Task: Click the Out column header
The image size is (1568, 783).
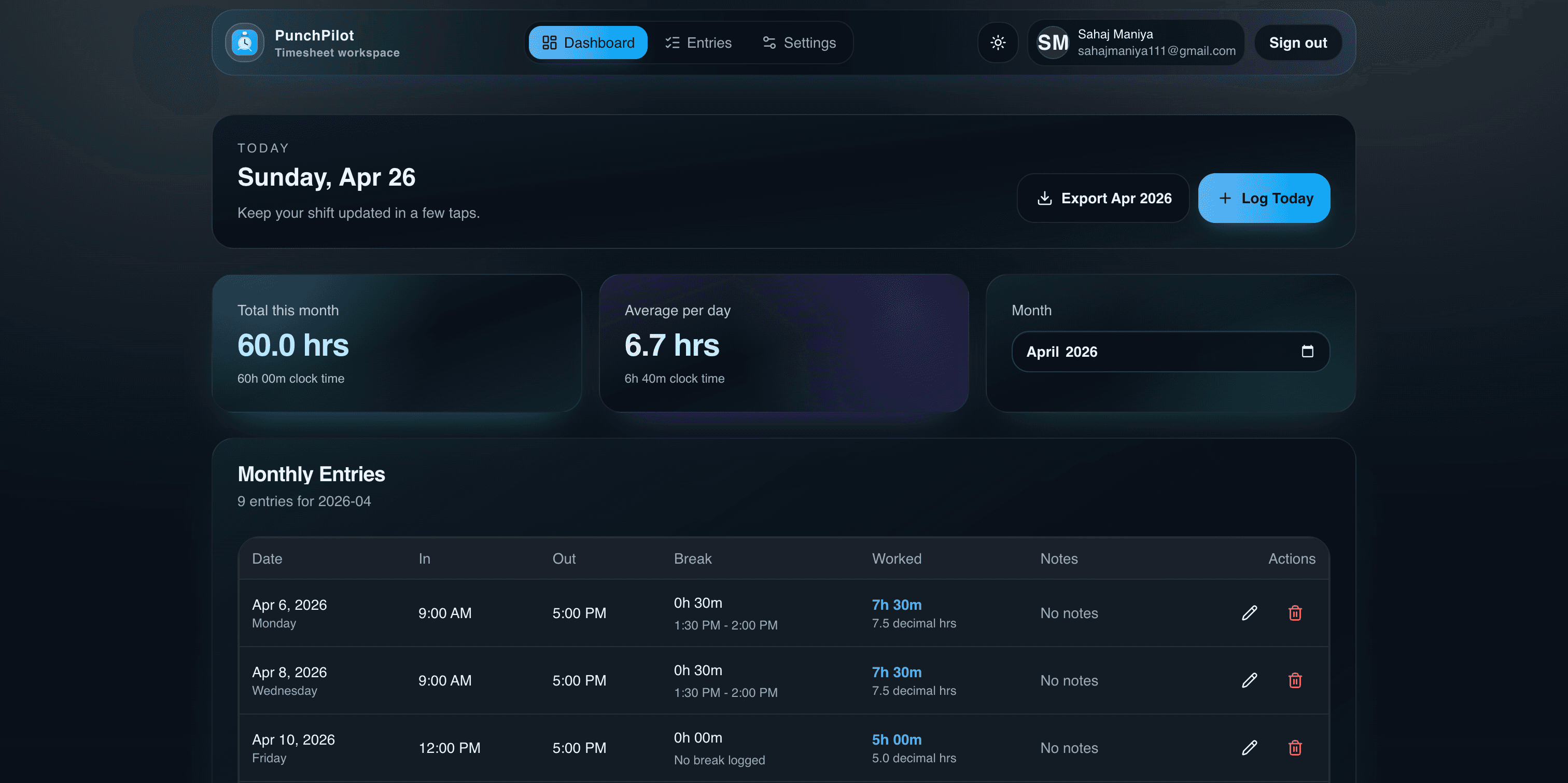Action: coord(564,559)
